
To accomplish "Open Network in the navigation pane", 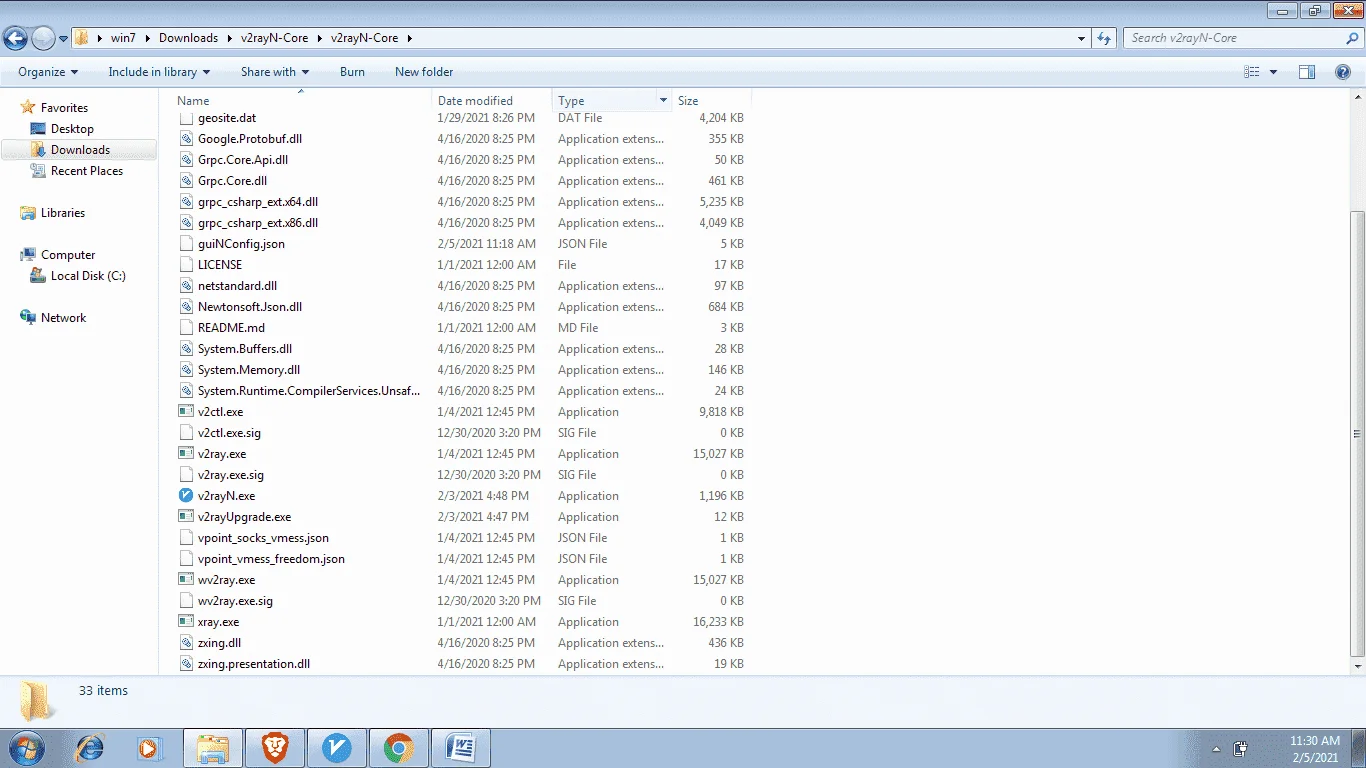I will coord(63,318).
